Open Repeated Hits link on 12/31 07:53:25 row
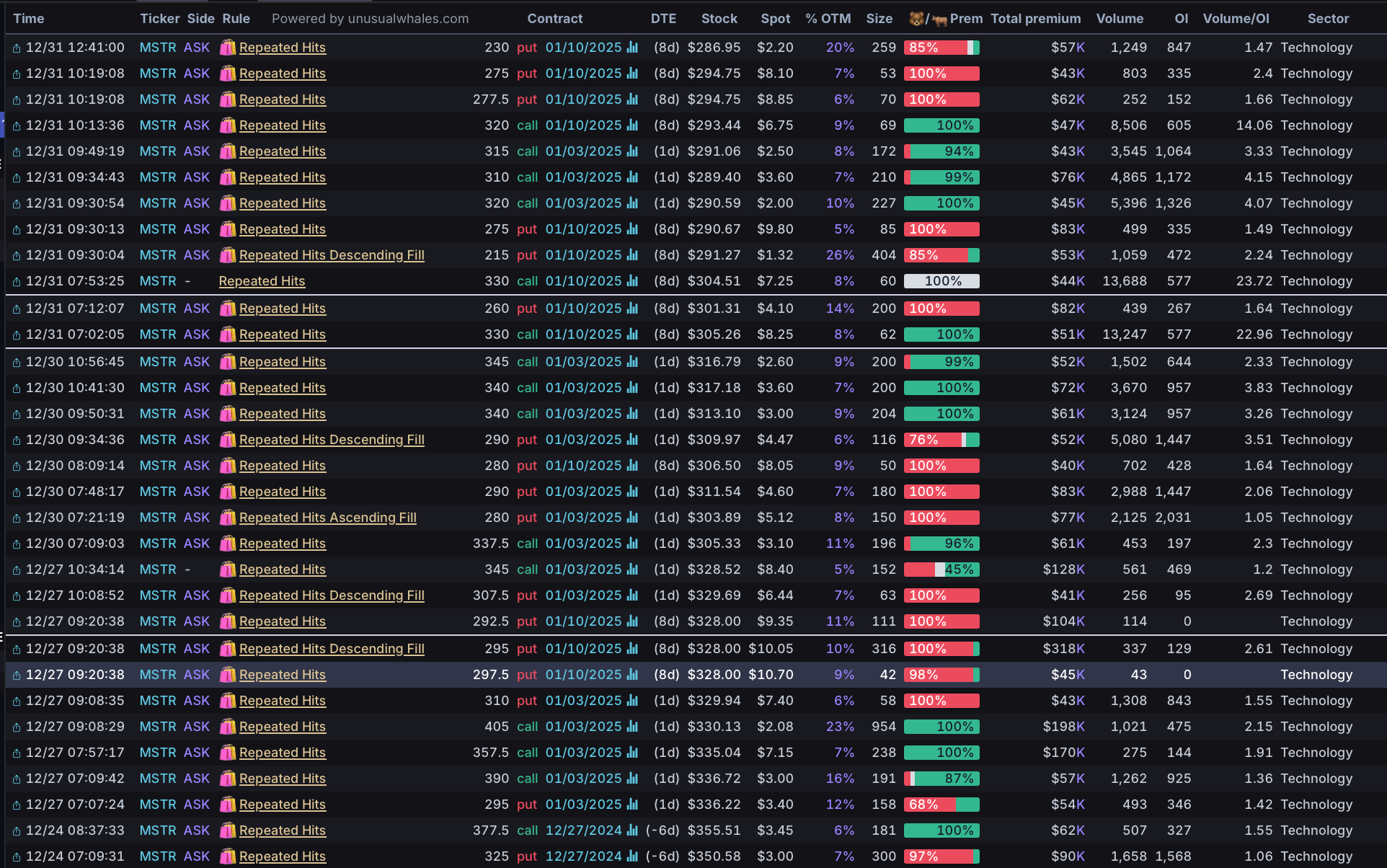Viewport: 1387px width, 868px height. (x=262, y=281)
